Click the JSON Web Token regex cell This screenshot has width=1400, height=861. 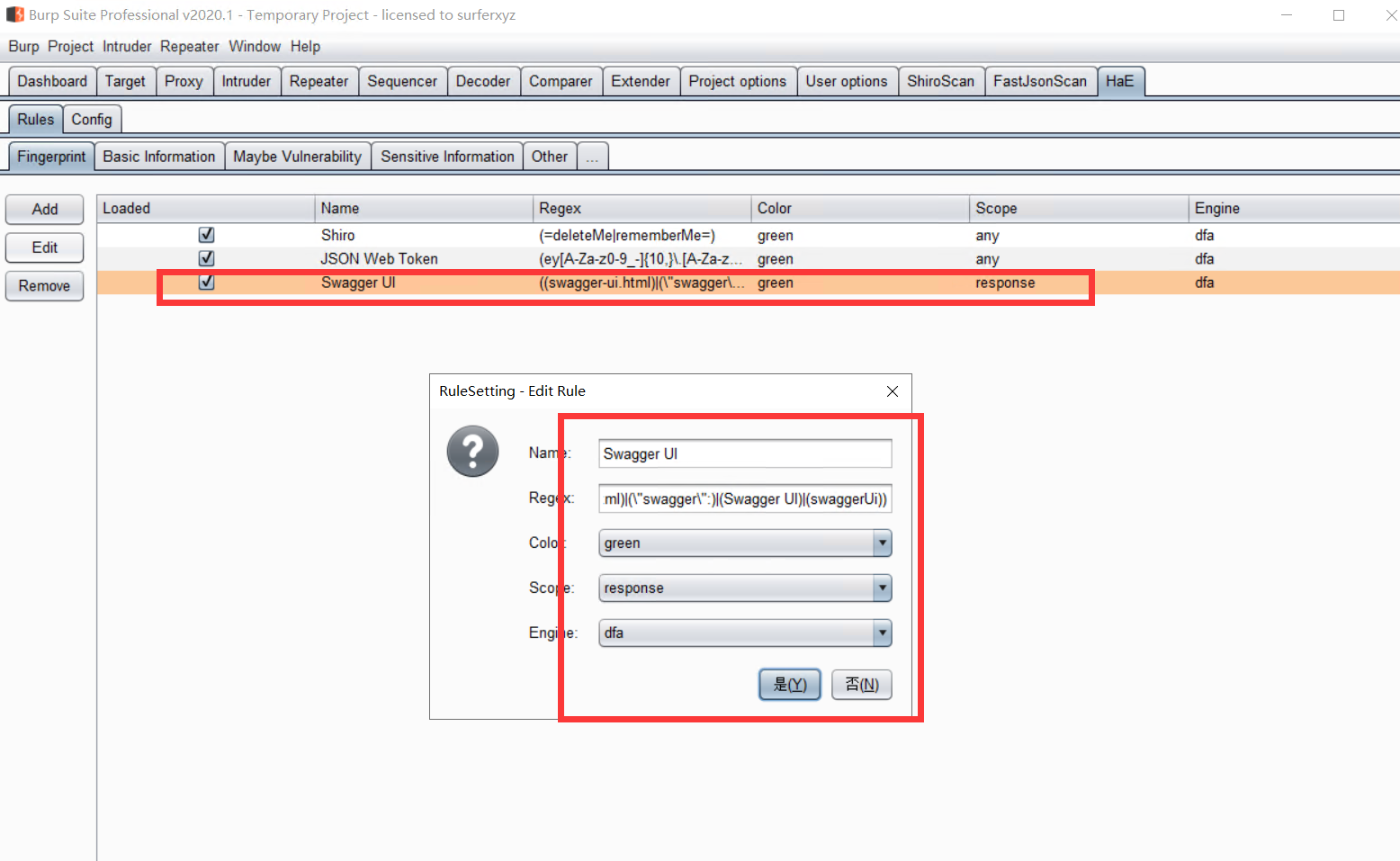coord(642,258)
